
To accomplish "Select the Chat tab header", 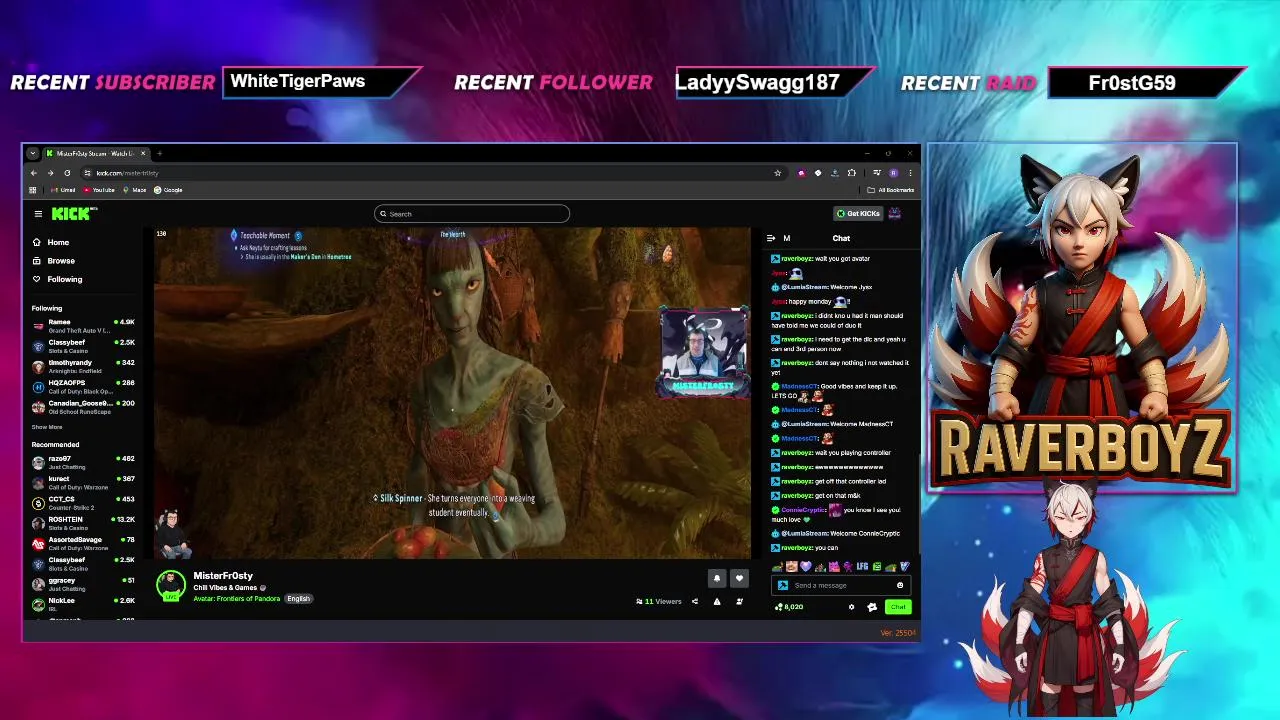I will coord(841,238).
